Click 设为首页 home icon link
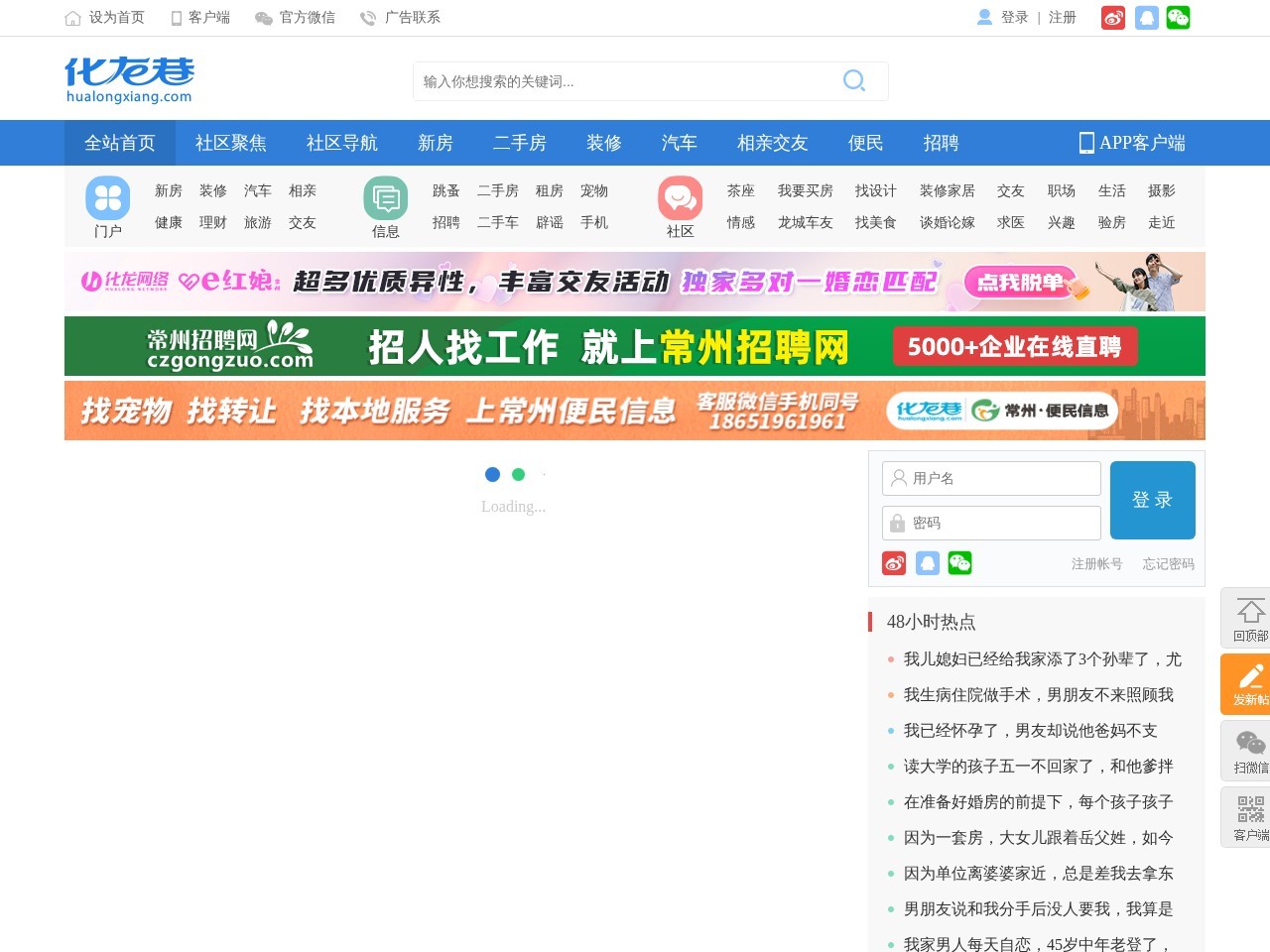The image size is (1270, 952). (x=104, y=18)
